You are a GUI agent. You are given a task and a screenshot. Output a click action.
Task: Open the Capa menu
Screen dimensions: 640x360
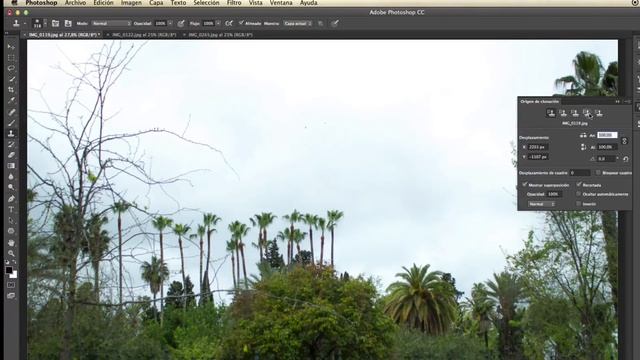tap(156, 3)
